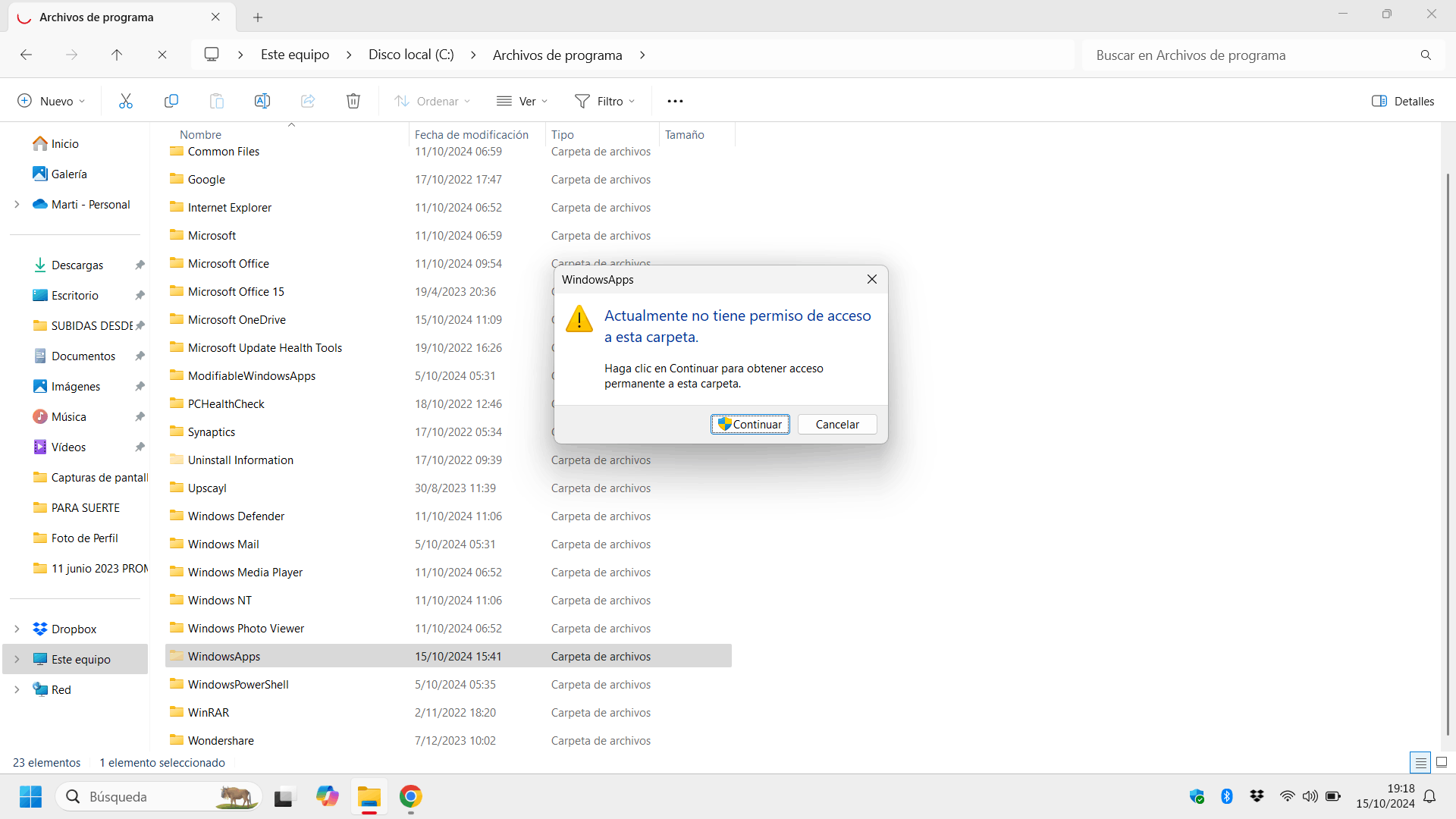
Task: Go forward with the right arrow
Action: 71,55
